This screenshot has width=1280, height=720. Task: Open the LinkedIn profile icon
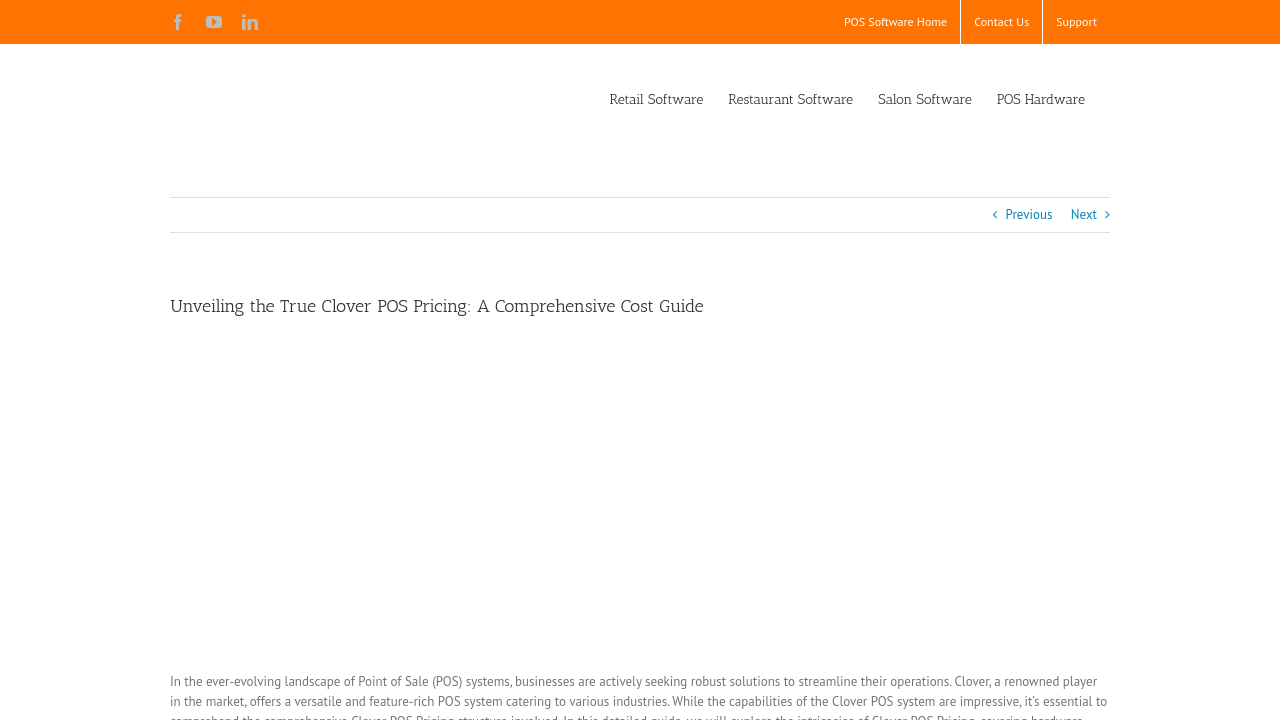(250, 22)
